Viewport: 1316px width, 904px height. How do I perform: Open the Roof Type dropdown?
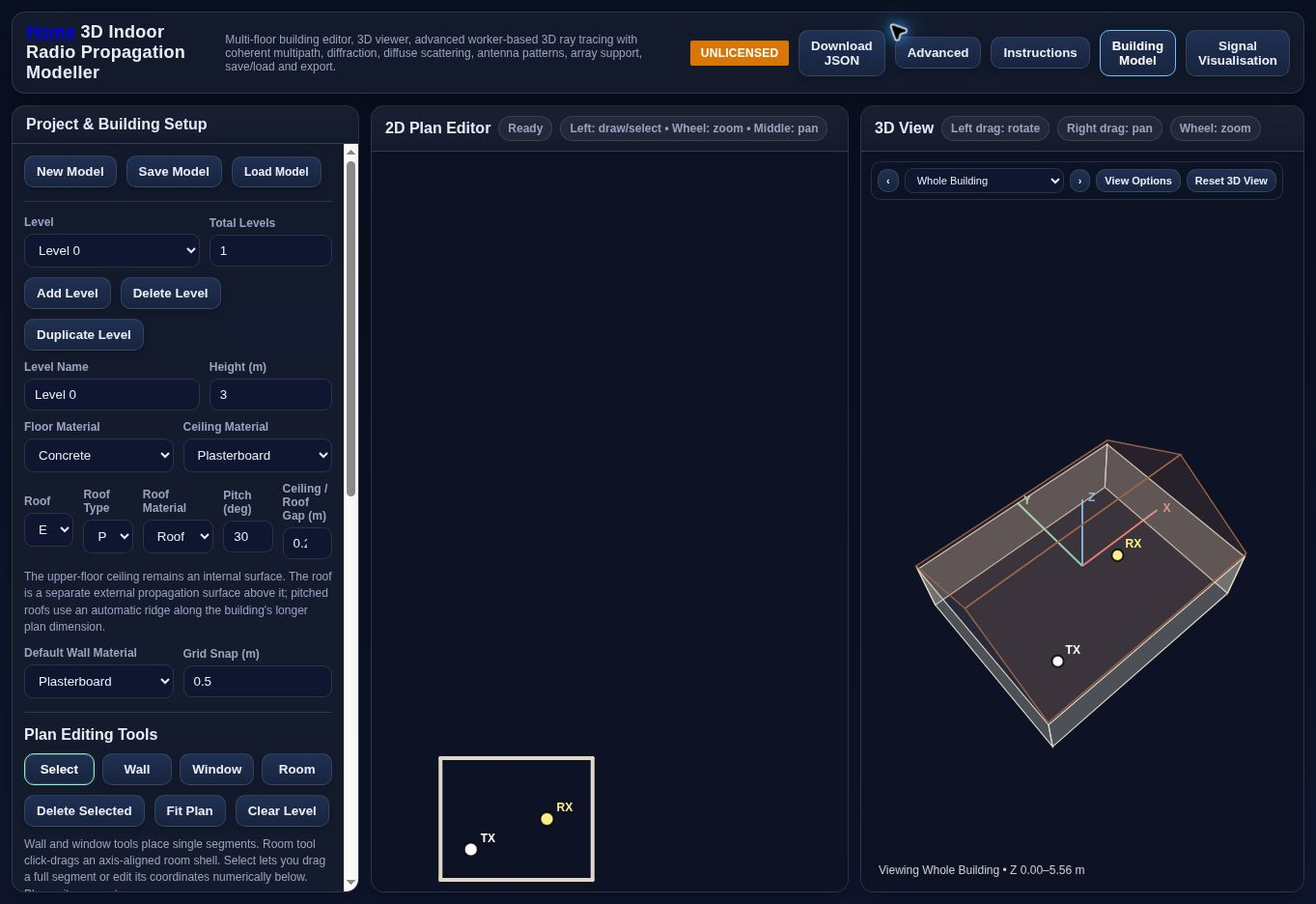pyautogui.click(x=108, y=536)
